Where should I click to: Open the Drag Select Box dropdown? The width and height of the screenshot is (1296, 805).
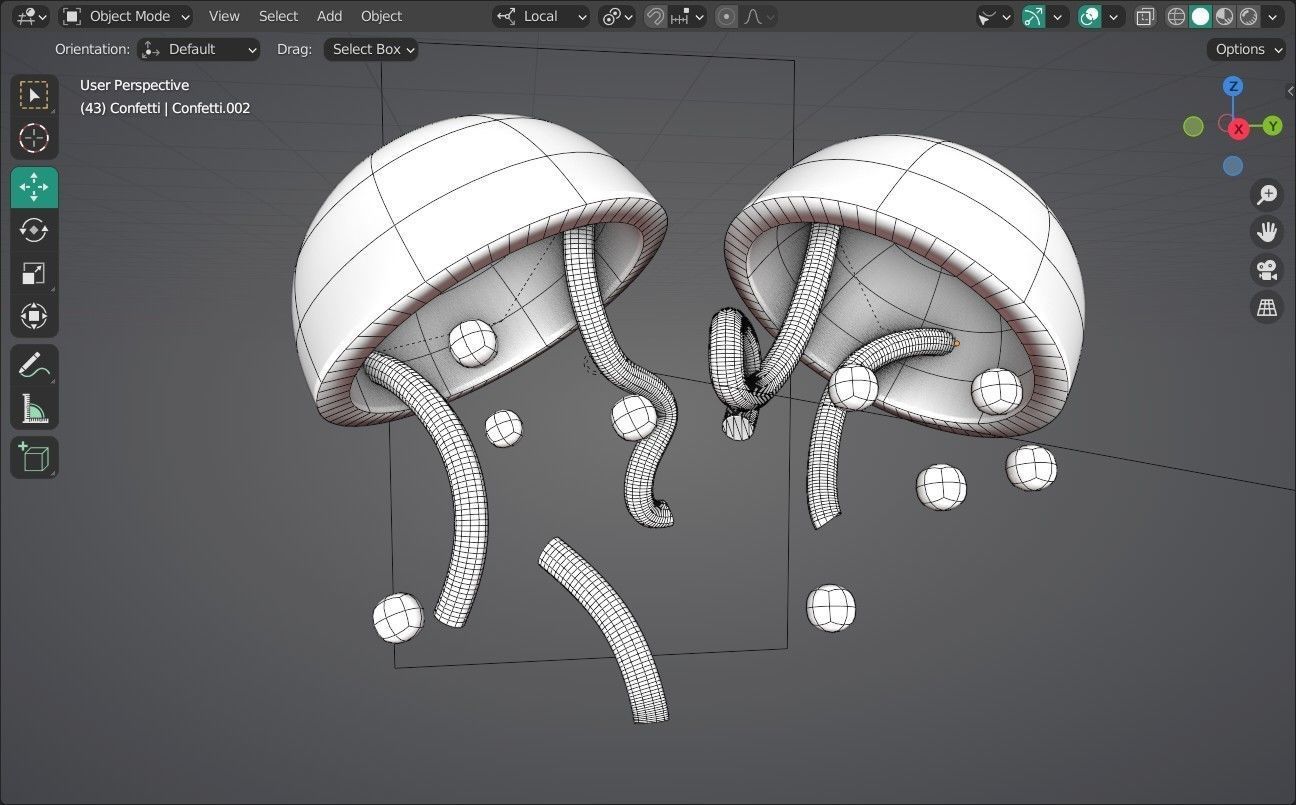coord(371,49)
